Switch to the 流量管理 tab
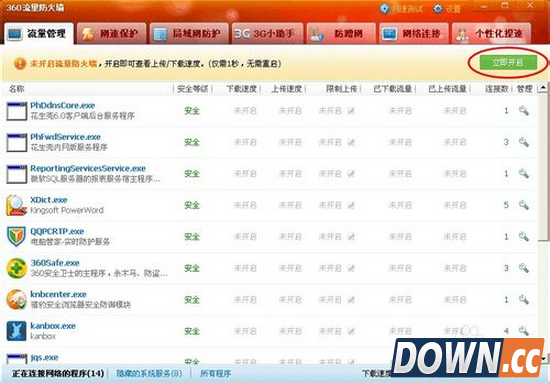 39,34
